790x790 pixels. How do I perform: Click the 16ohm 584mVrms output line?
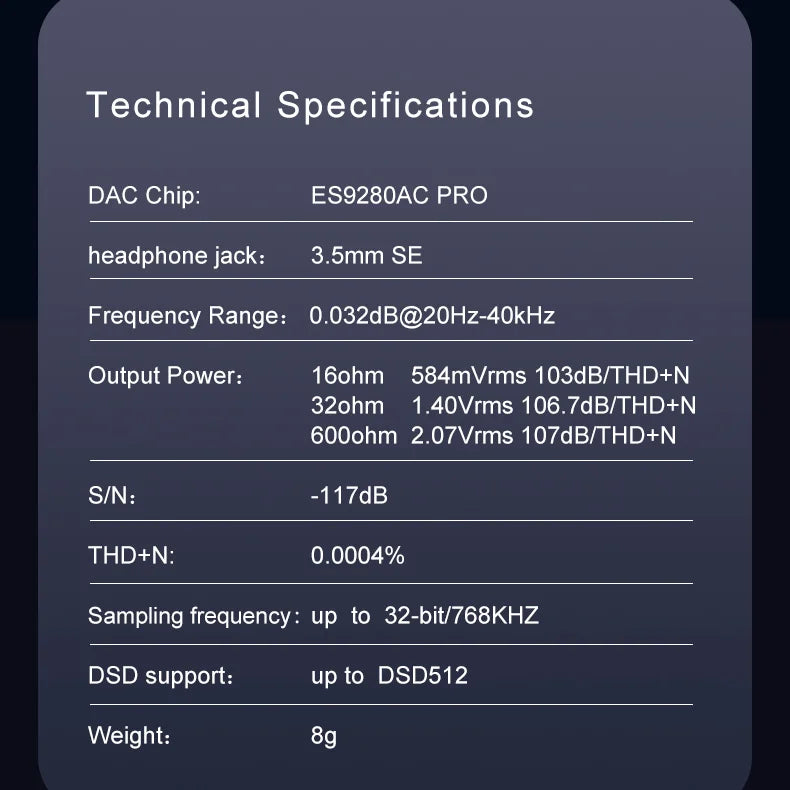[500, 376]
